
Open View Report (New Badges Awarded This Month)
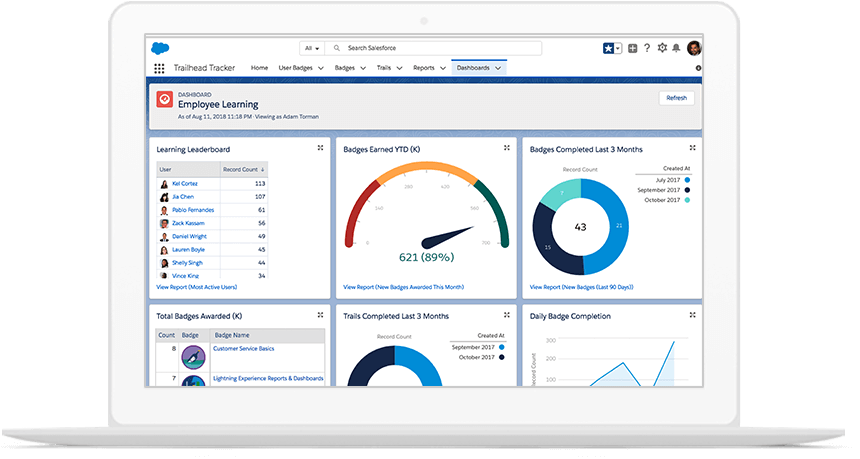(x=404, y=287)
